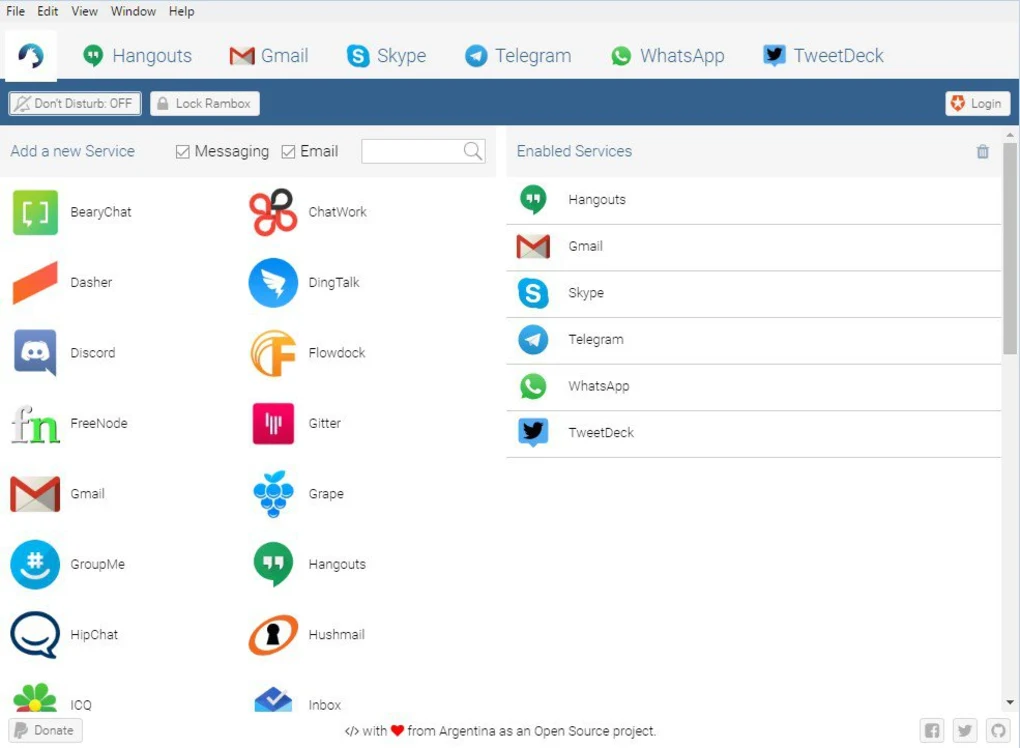Open the Window menu
This screenshot has width=1020, height=748.
[133, 11]
